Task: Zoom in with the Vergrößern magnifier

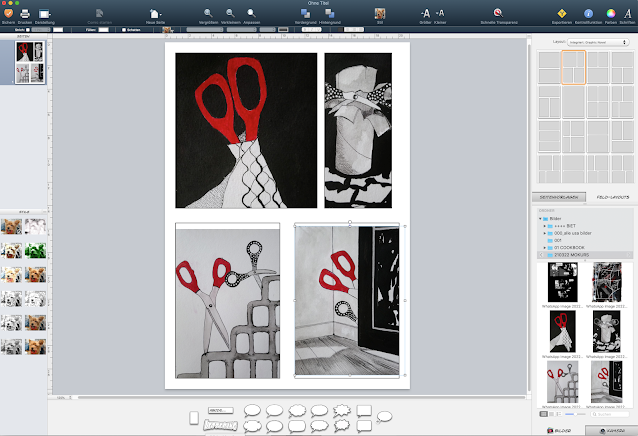Action: pyautogui.click(x=208, y=13)
